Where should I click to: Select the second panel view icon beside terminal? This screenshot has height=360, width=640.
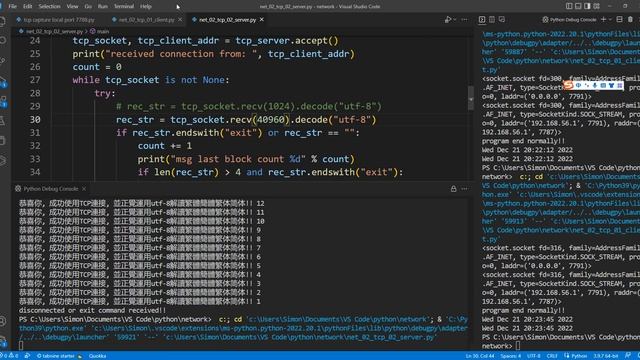coord(492,20)
